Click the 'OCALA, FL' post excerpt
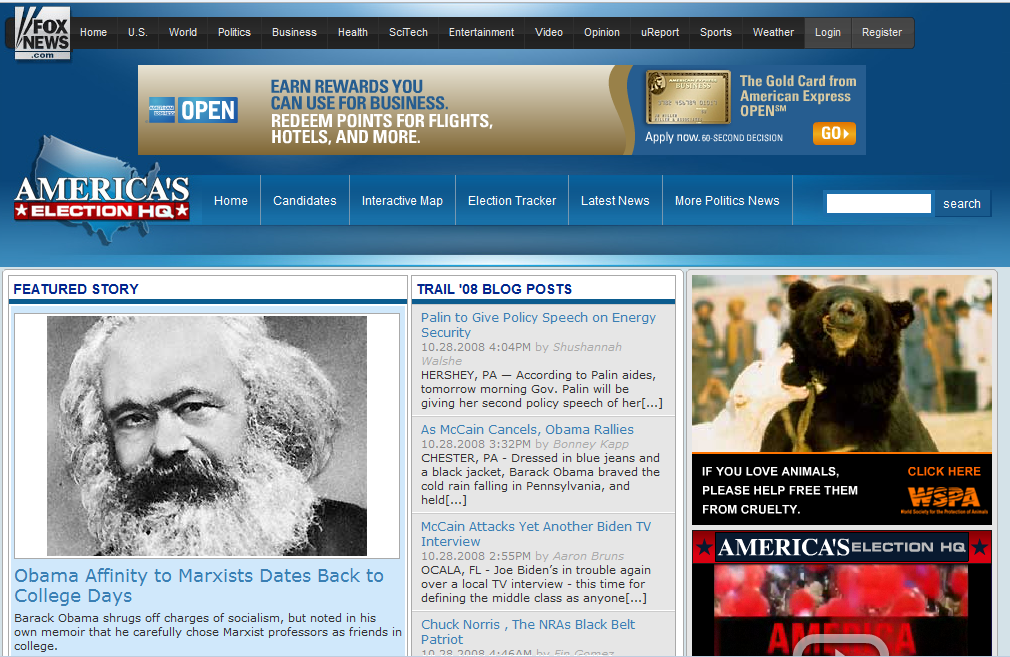The height and width of the screenshot is (657, 1010). point(536,584)
